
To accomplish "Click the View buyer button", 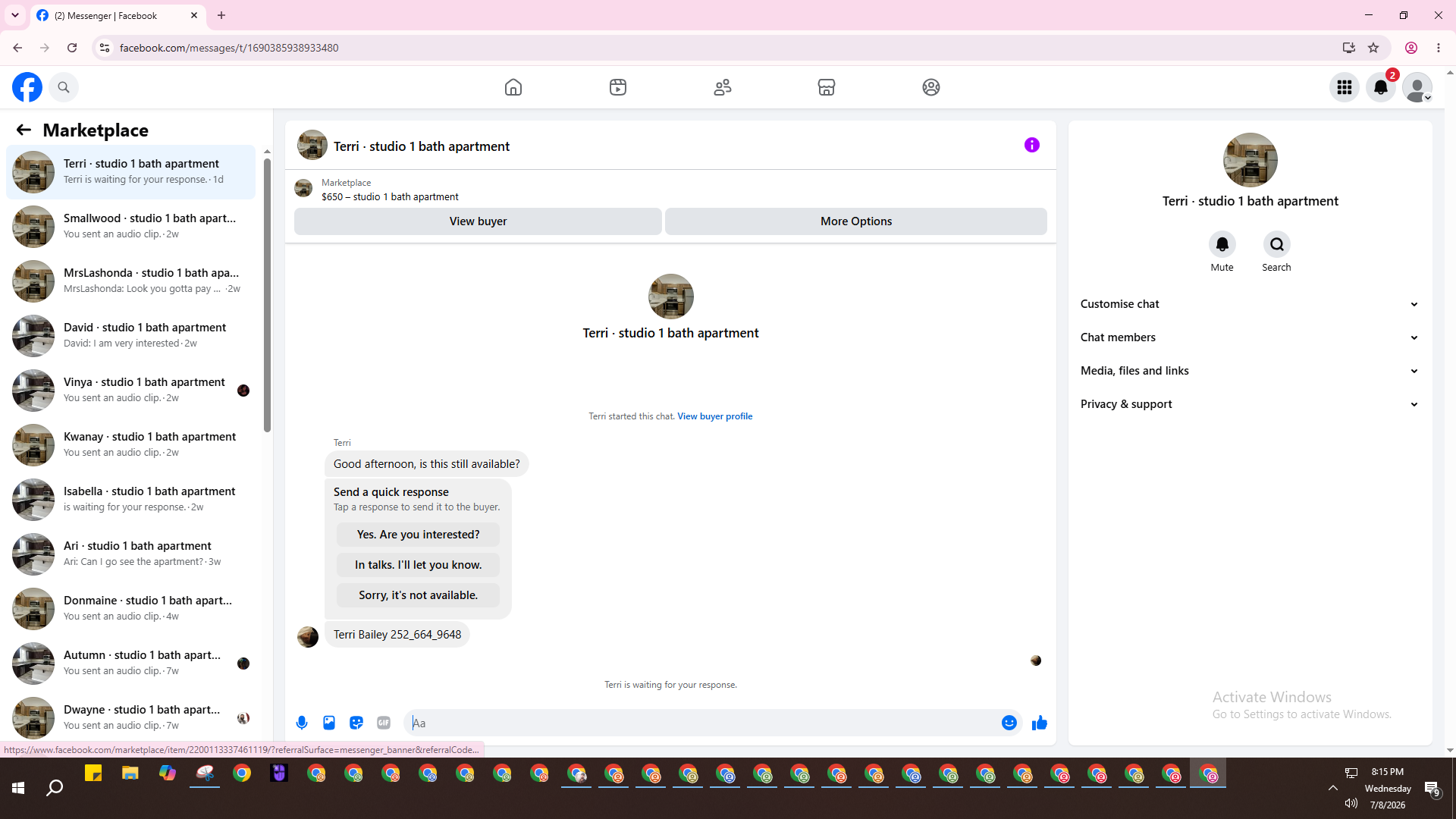I will tap(478, 221).
